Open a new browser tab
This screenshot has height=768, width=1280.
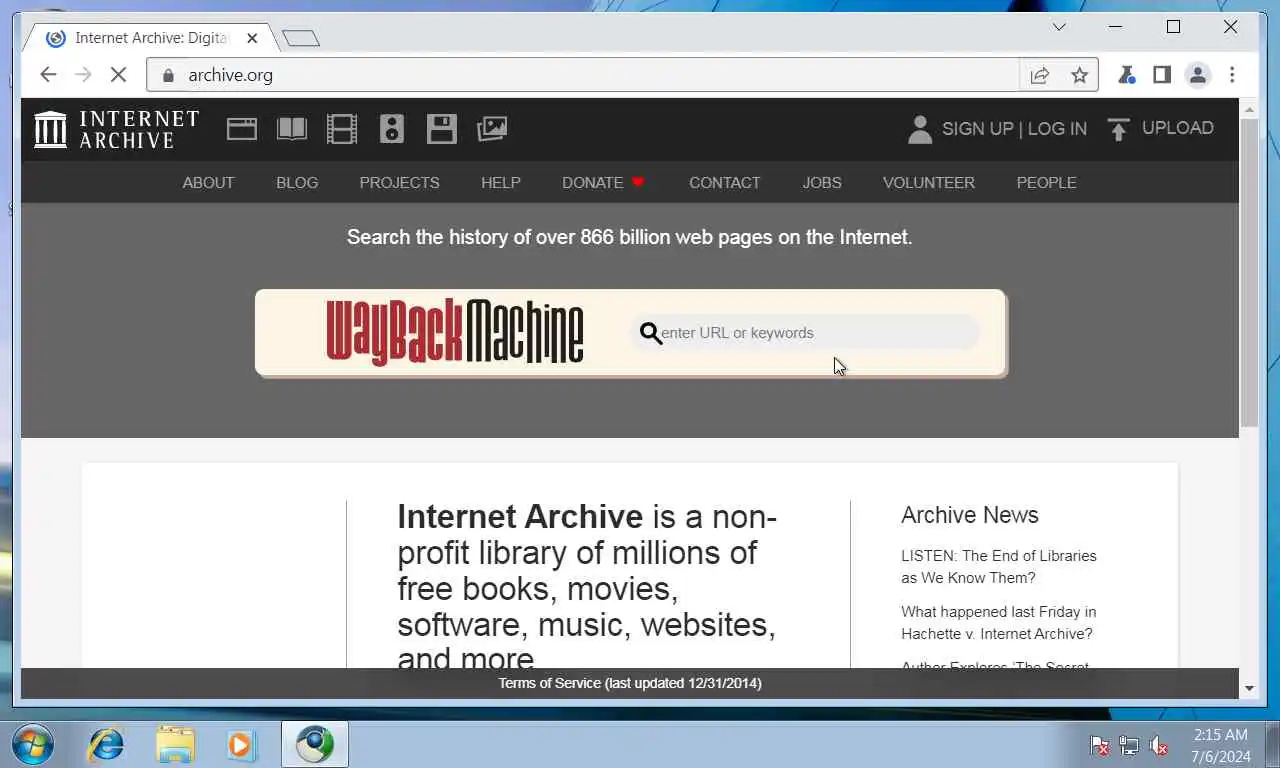tap(301, 38)
